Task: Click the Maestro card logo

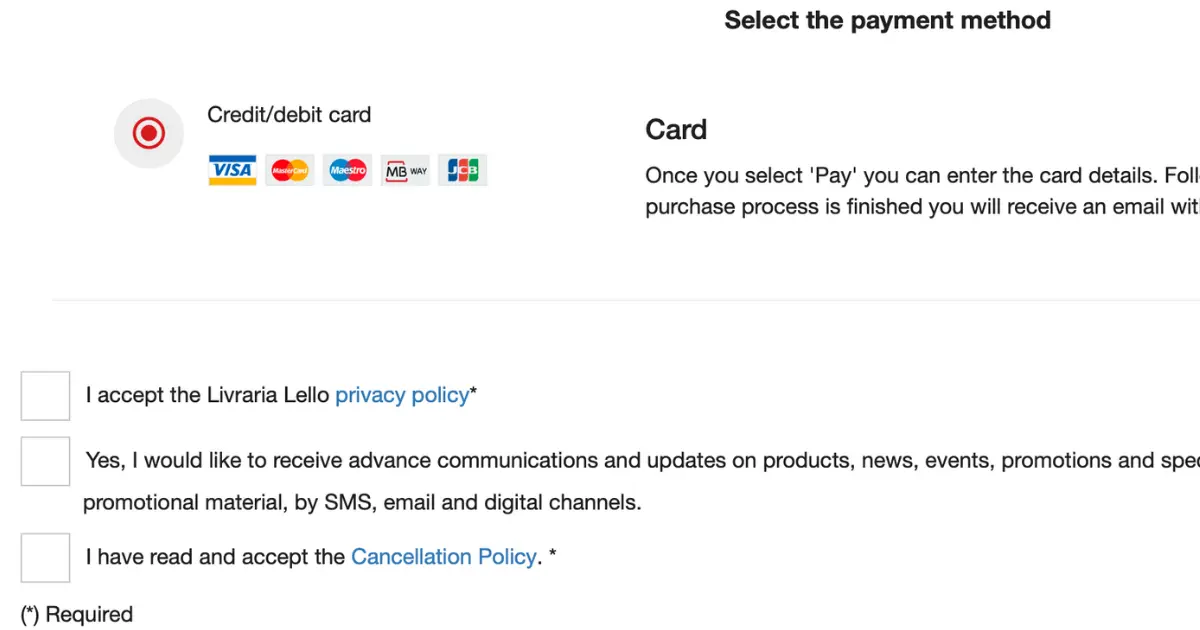Action: 348,170
